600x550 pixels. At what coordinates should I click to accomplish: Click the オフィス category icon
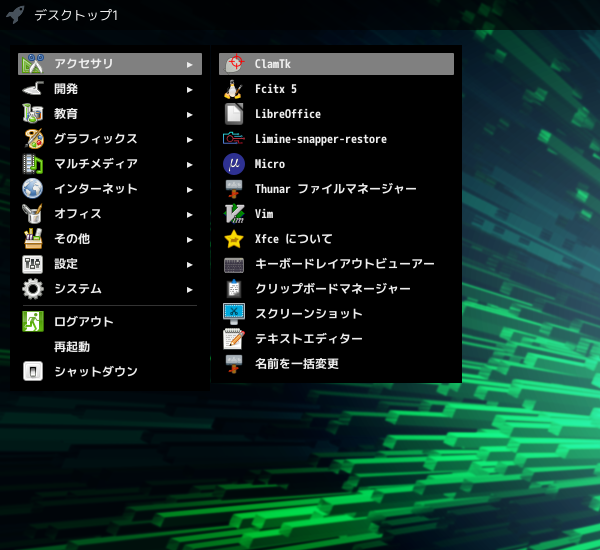pyautogui.click(x=33, y=214)
